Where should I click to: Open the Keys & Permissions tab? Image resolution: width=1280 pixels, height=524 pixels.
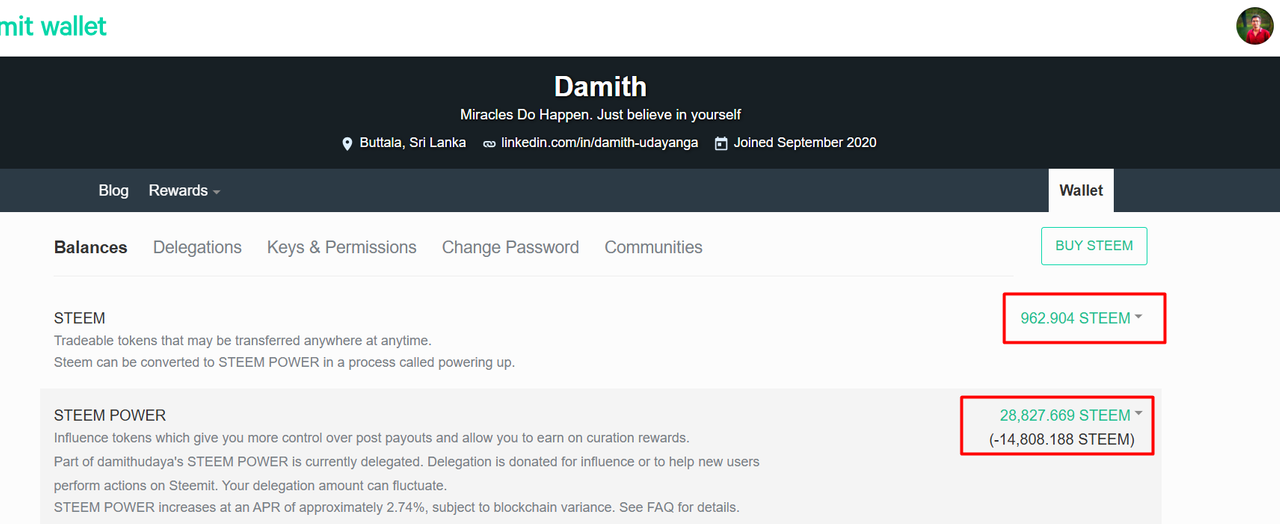click(x=342, y=247)
